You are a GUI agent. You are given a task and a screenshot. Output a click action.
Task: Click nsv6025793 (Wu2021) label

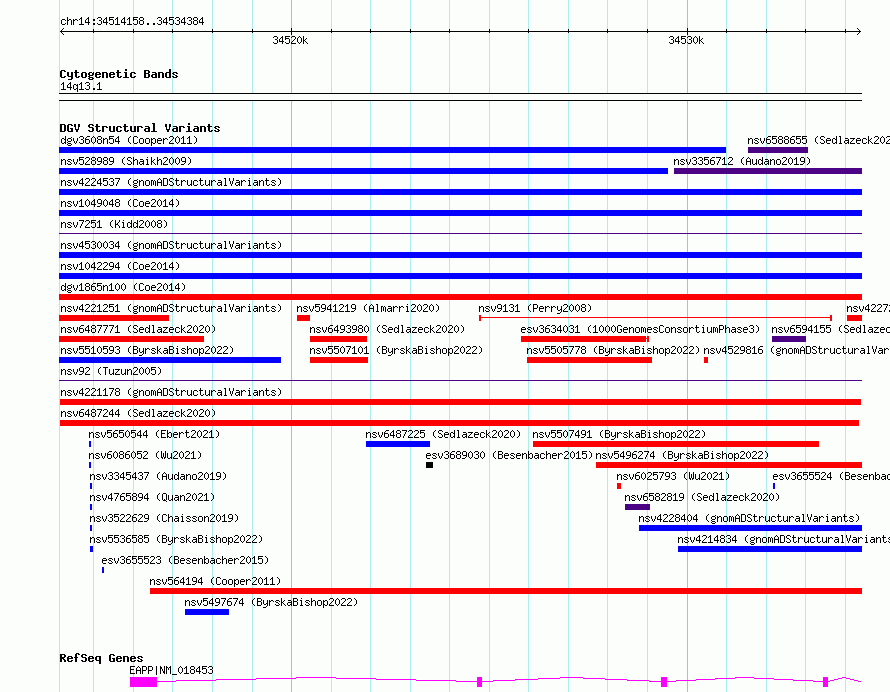[673, 476]
